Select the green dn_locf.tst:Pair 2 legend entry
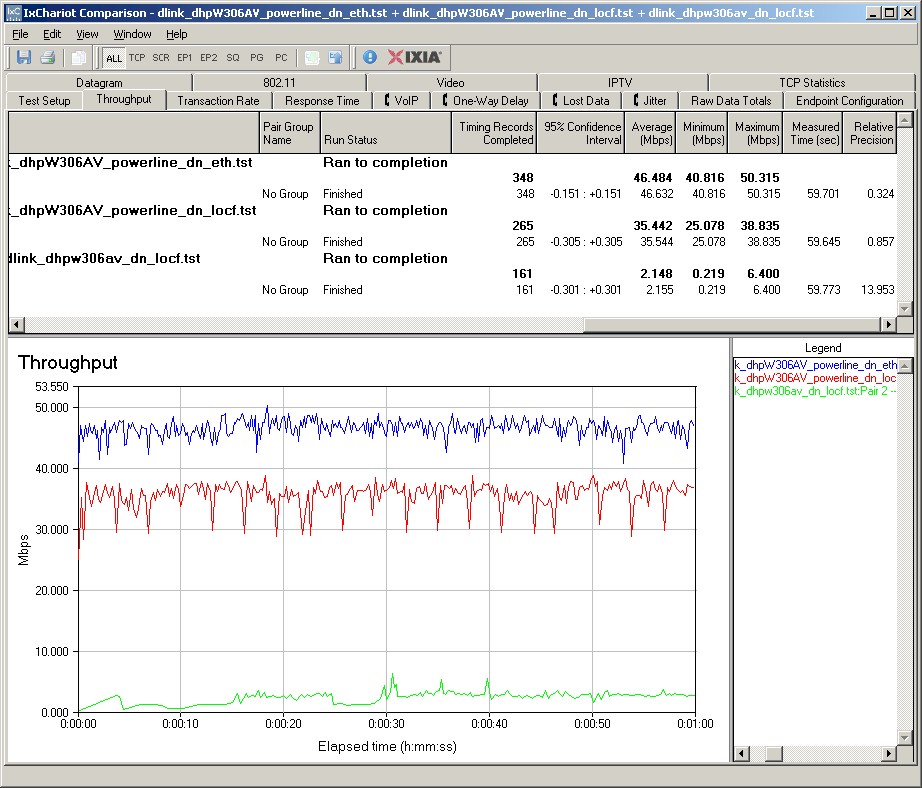The height and width of the screenshot is (788, 922). 816,391
